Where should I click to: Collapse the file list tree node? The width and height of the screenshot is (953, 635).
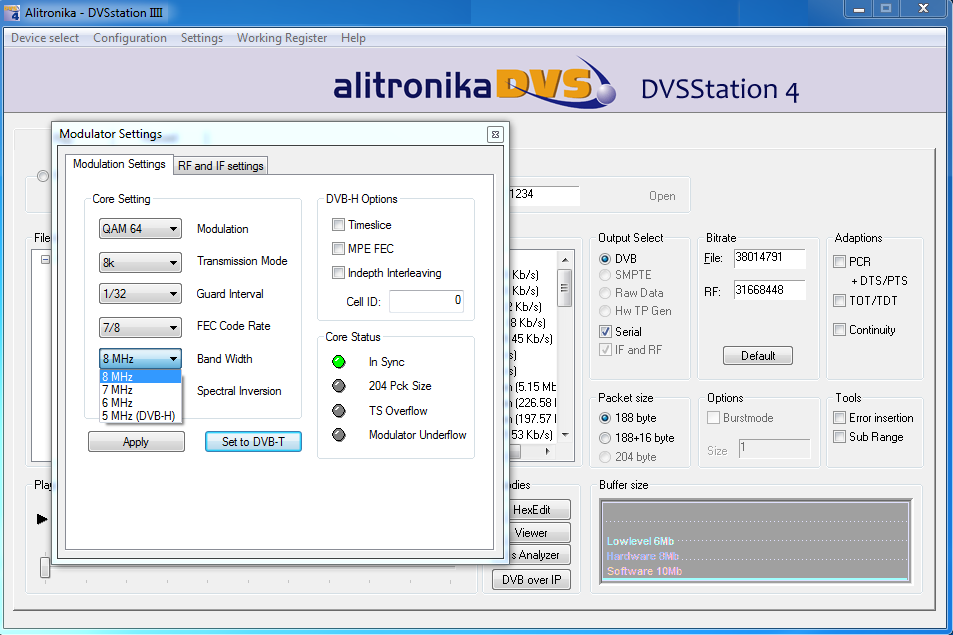tap(45, 259)
